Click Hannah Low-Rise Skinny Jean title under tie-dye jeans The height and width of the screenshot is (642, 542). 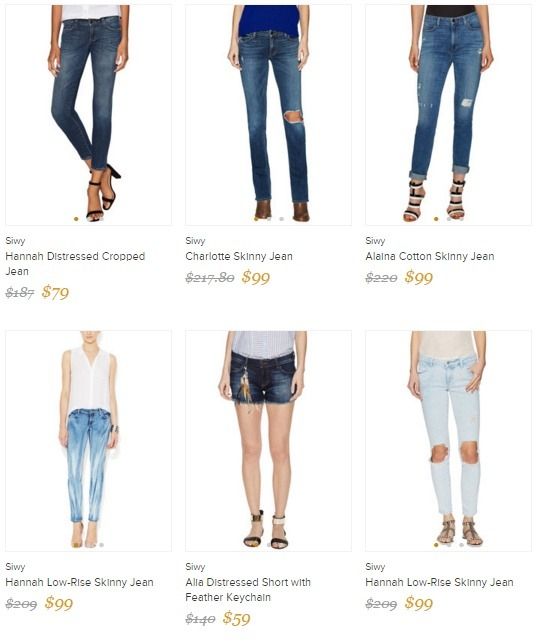coord(79,582)
